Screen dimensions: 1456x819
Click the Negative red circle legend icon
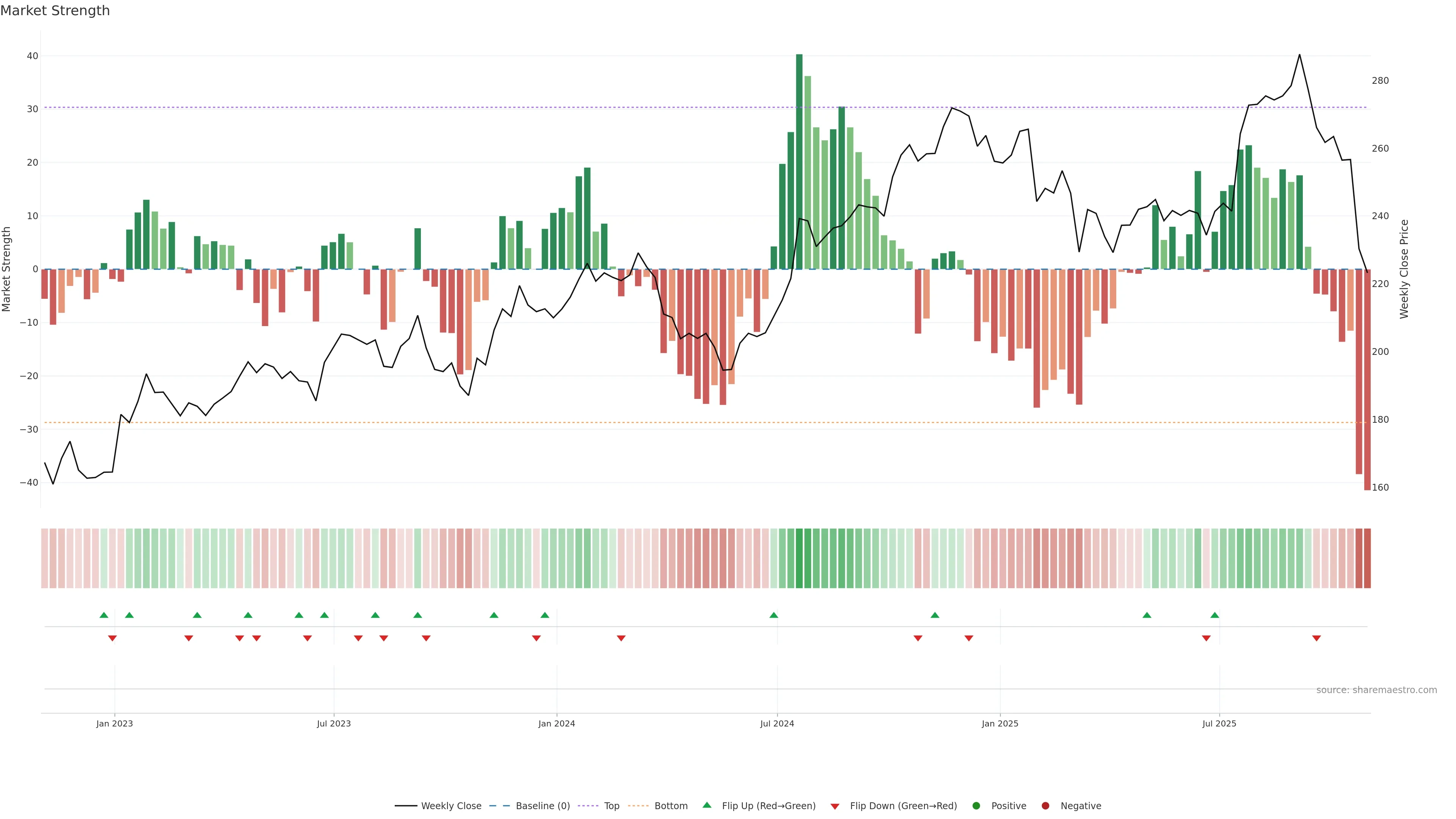(x=1045, y=805)
